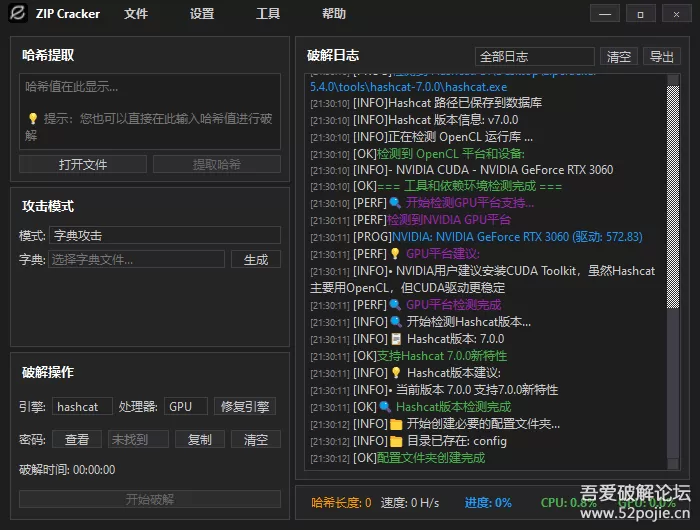The image size is (700, 530).
Task: Click 清空 in the password row
Action: [256, 439]
